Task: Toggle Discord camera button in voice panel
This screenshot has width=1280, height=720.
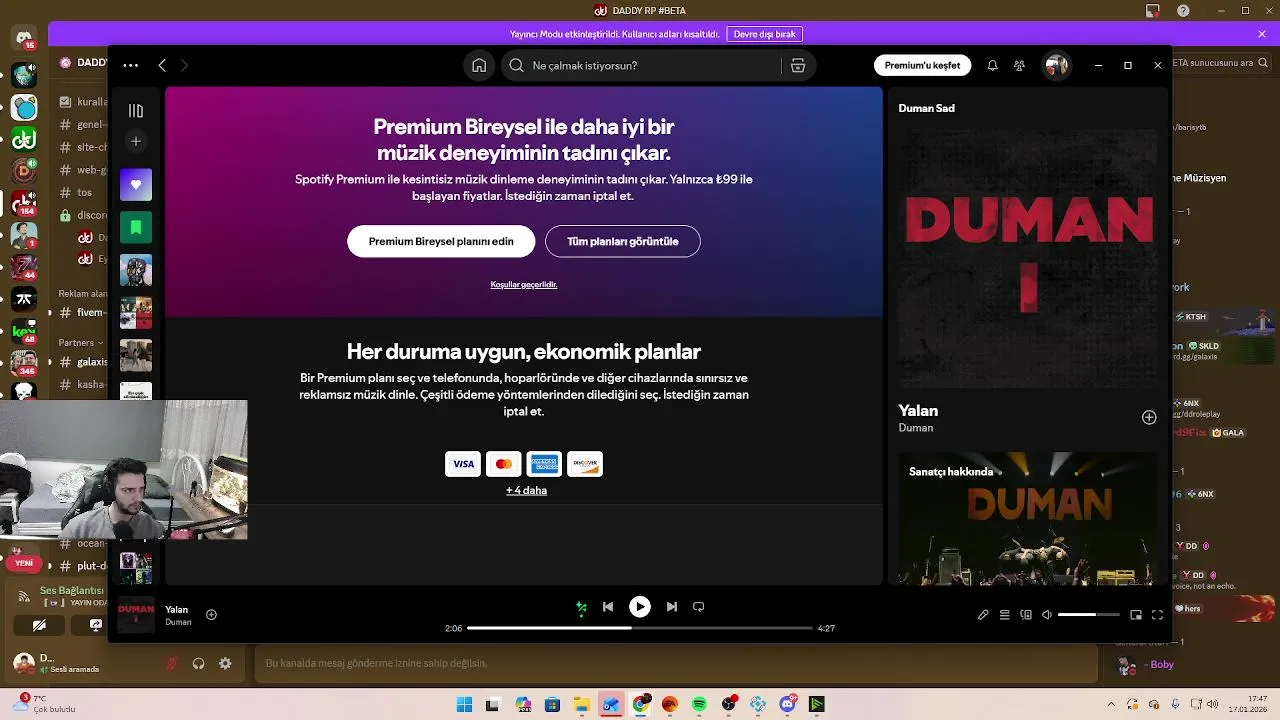Action: pyautogui.click(x=39, y=625)
